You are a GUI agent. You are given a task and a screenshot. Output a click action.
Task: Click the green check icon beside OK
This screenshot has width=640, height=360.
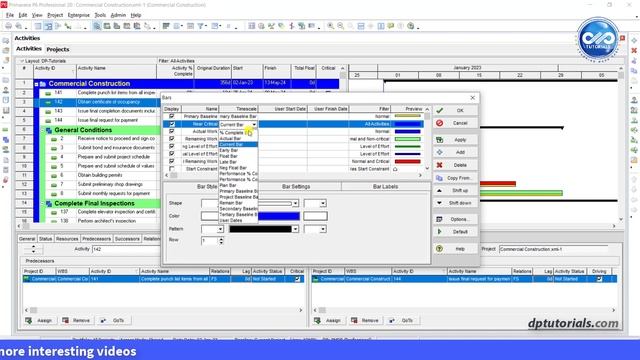(x=440, y=111)
